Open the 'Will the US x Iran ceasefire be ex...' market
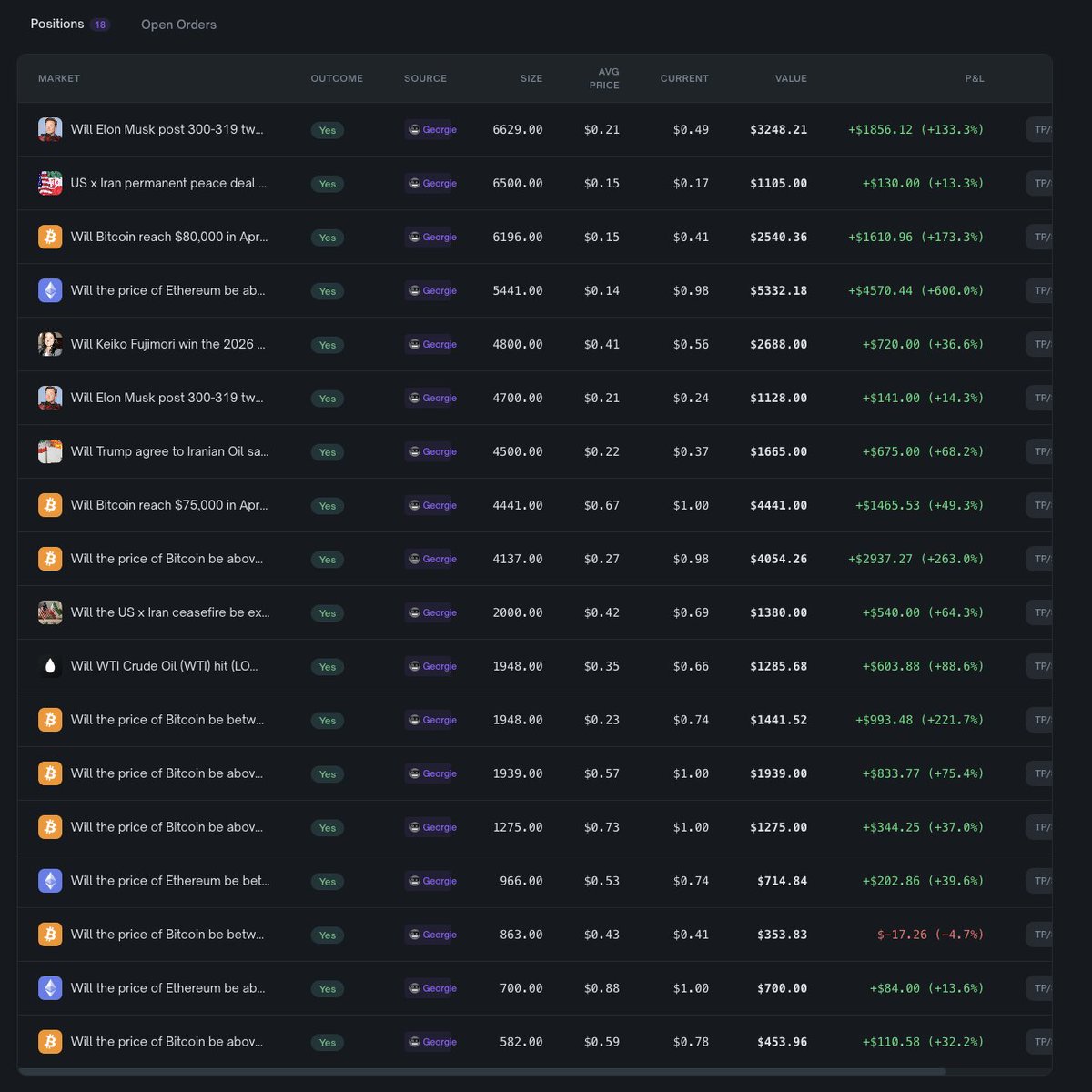 click(170, 612)
